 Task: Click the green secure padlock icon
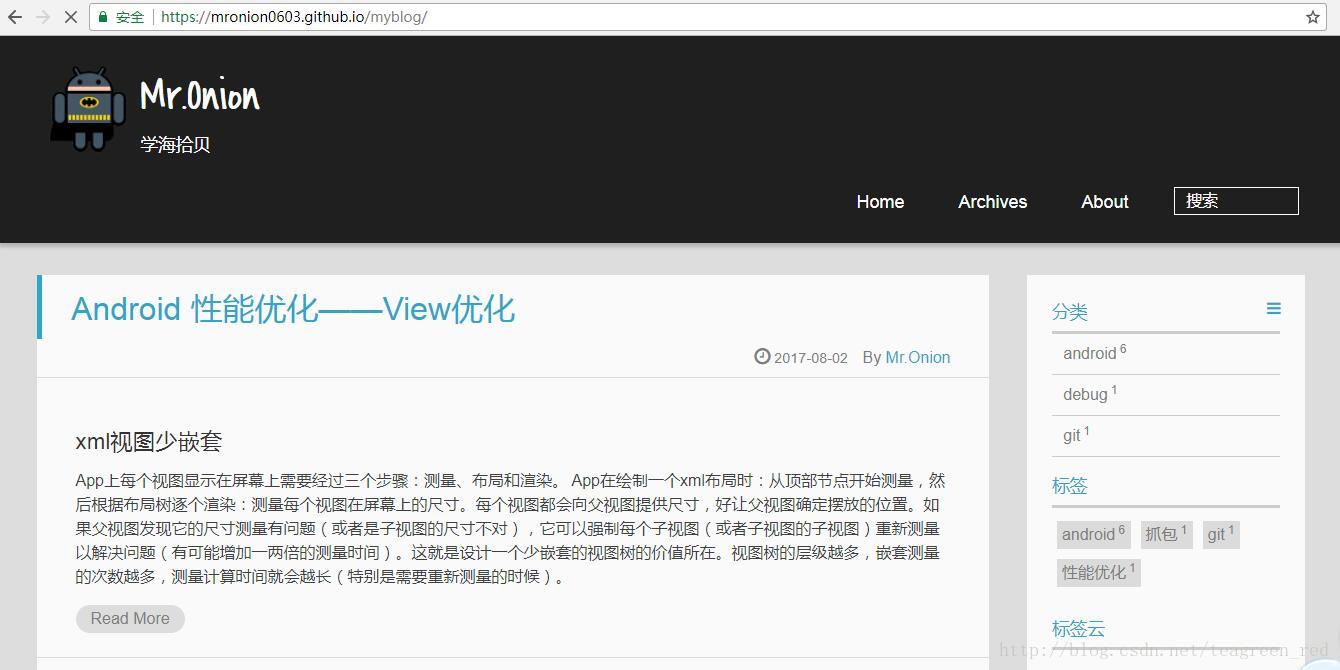click(102, 17)
